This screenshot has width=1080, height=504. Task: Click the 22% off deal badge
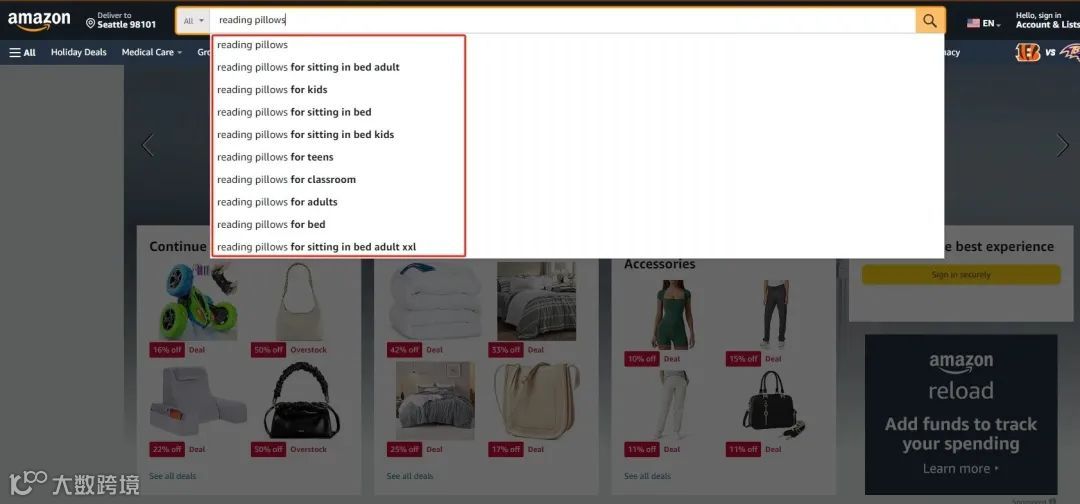[167, 449]
